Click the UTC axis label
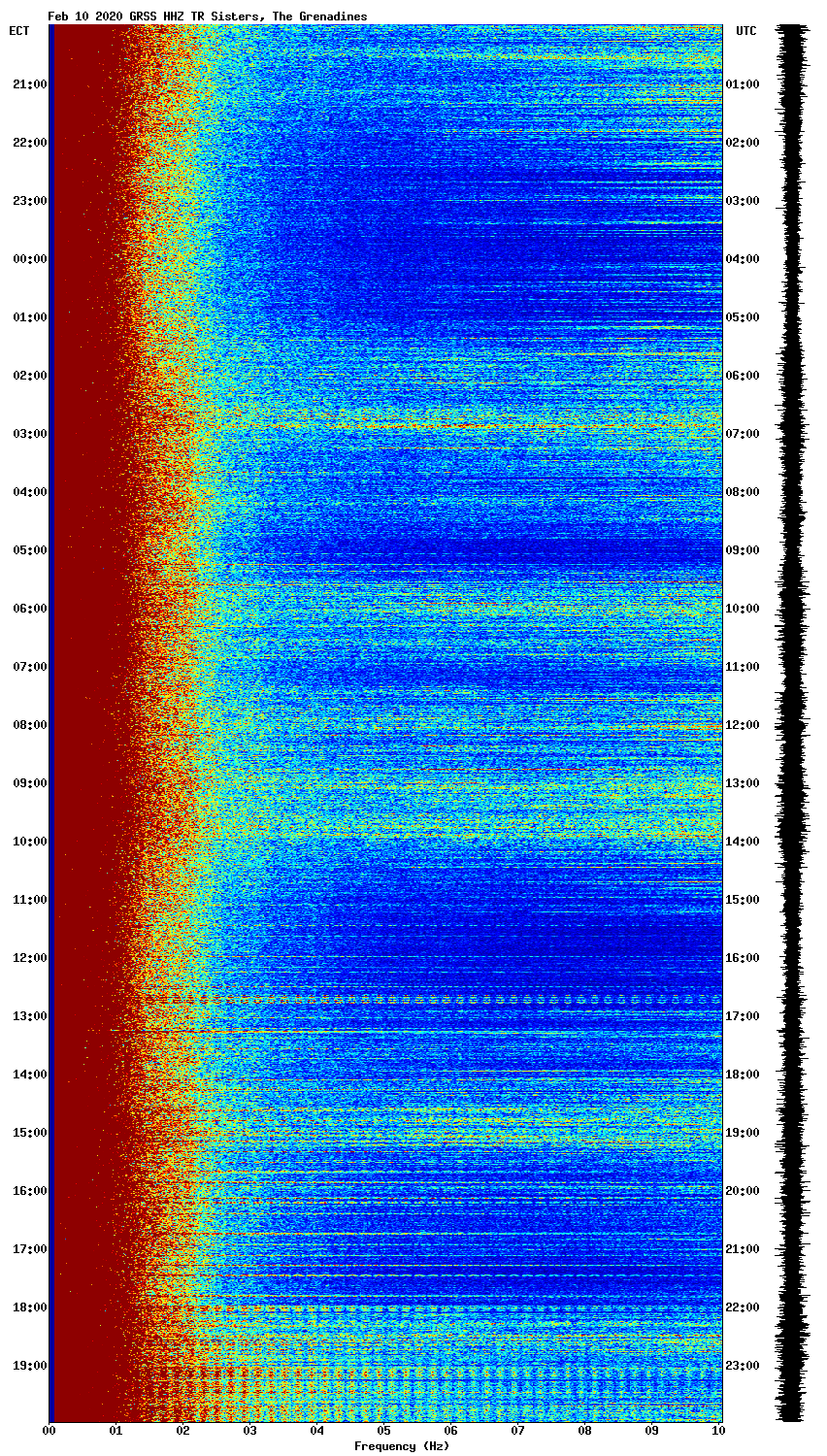 (x=745, y=31)
